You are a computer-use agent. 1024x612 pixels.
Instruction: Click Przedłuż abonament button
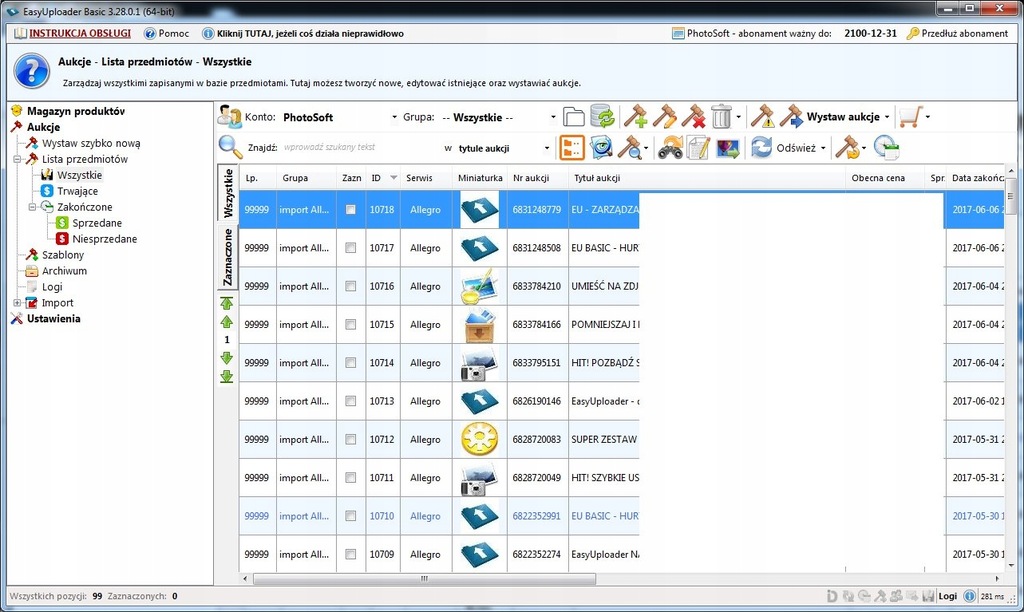[x=957, y=33]
